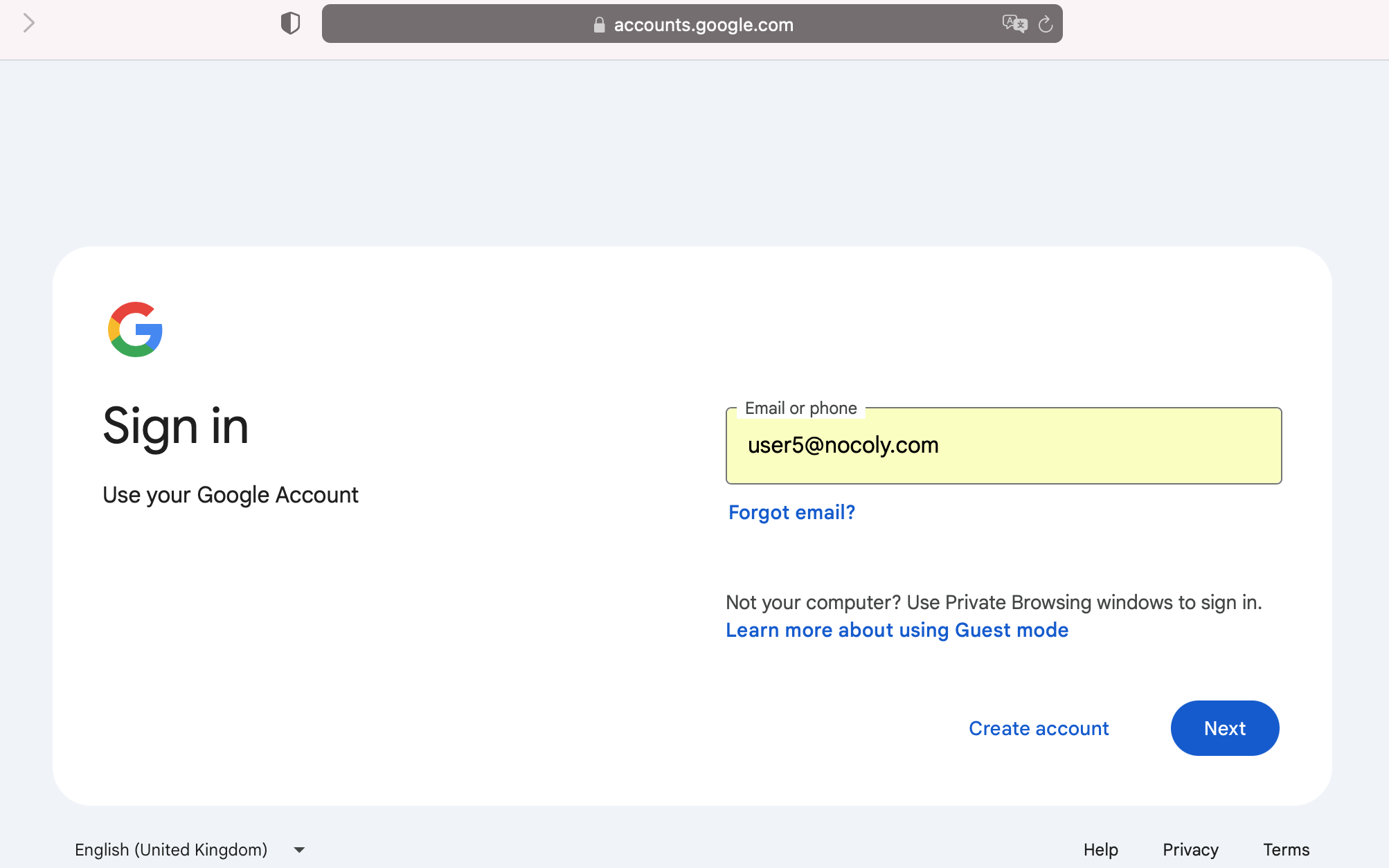Open the English (United Kingdom) language dropdown

[x=190, y=849]
